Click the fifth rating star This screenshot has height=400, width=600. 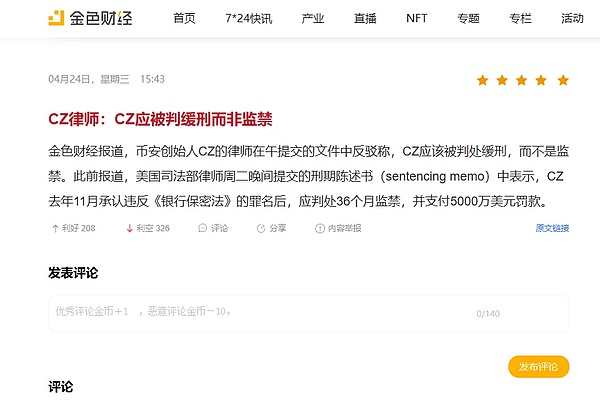(x=563, y=80)
